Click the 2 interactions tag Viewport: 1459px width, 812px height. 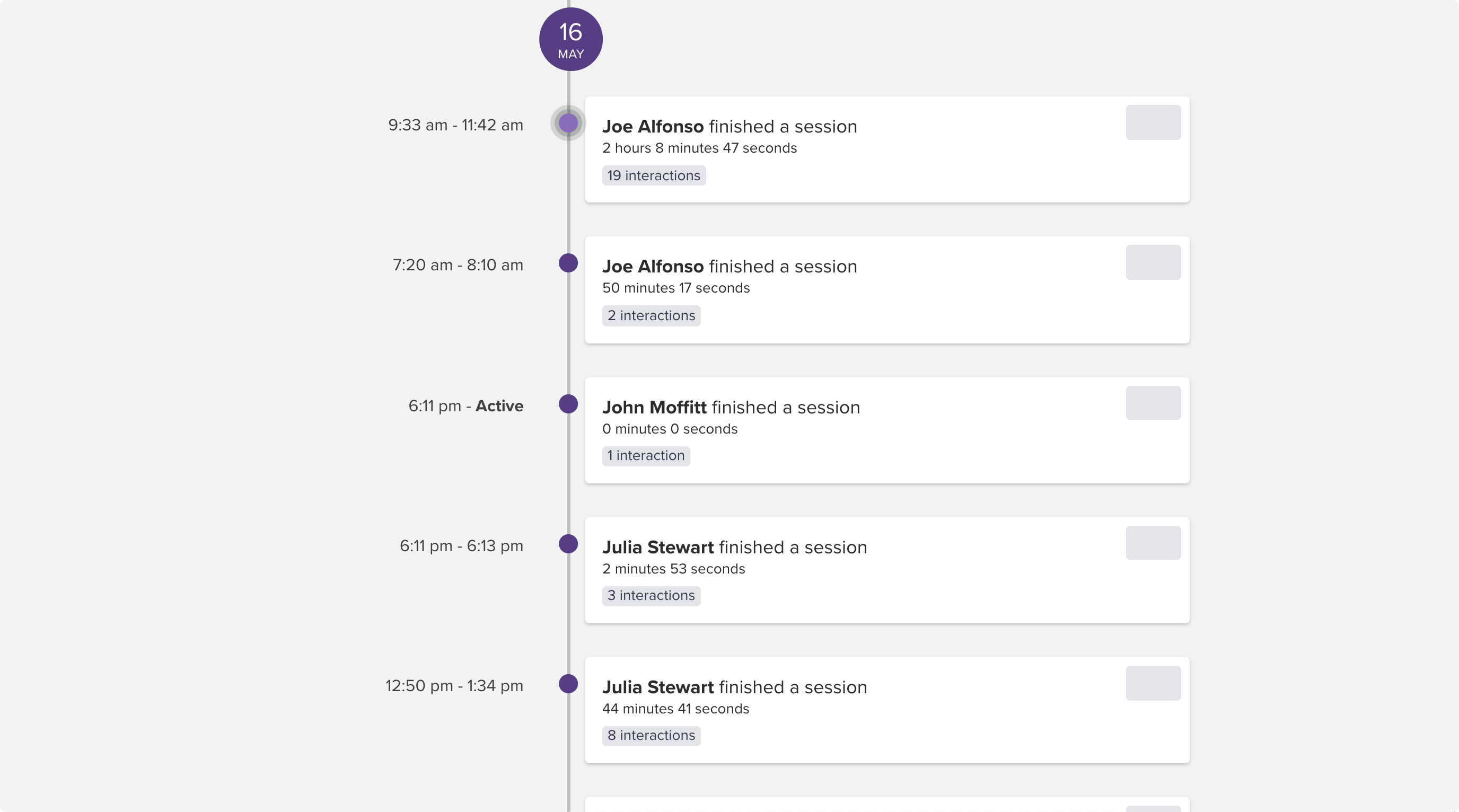coord(652,315)
